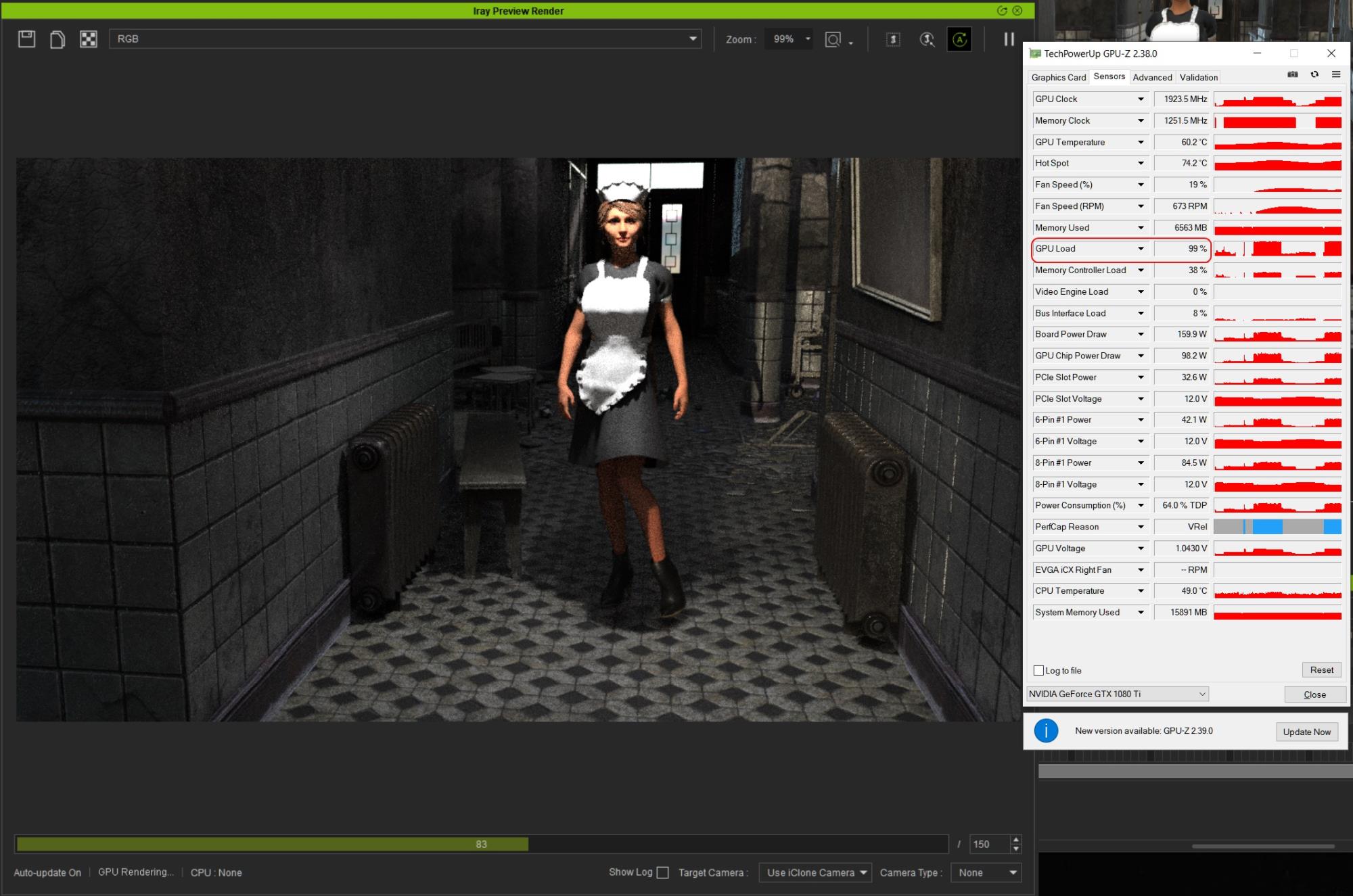The width and height of the screenshot is (1353, 896).
Task: Click the horizontal scrollbar below the timeline
Action: click(1262, 846)
